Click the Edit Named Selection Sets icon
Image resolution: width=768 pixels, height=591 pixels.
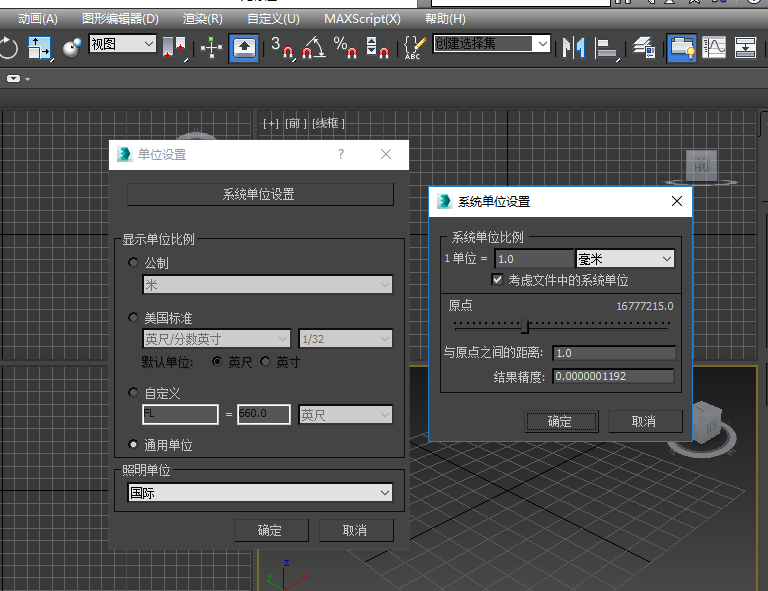413,47
